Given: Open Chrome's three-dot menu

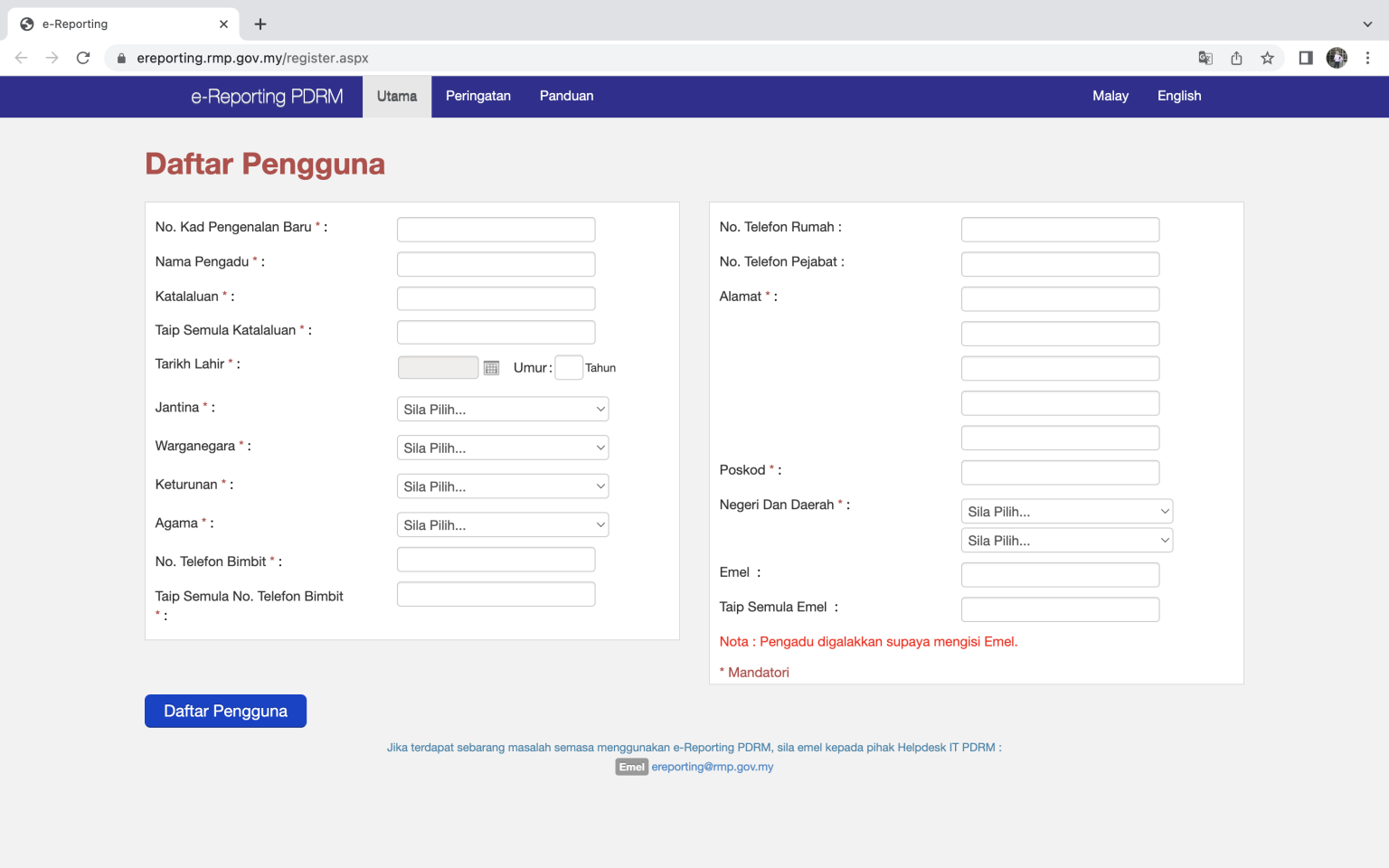Looking at the screenshot, I should click(1367, 57).
